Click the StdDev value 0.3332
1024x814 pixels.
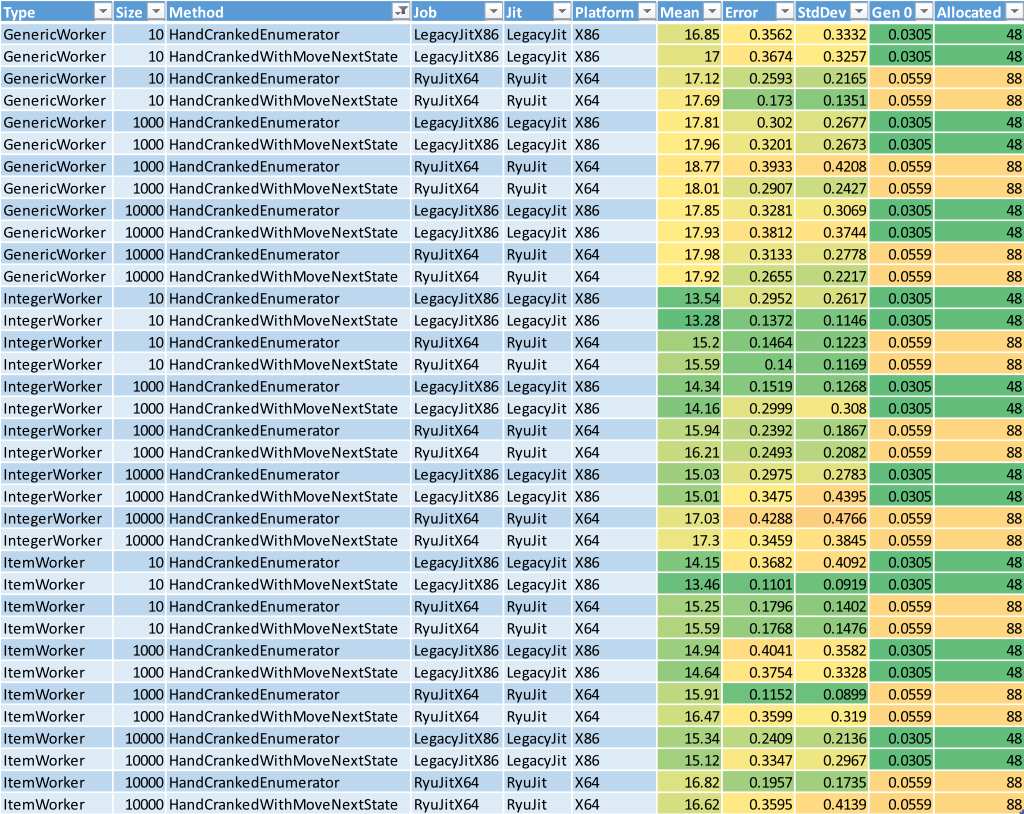coord(844,35)
